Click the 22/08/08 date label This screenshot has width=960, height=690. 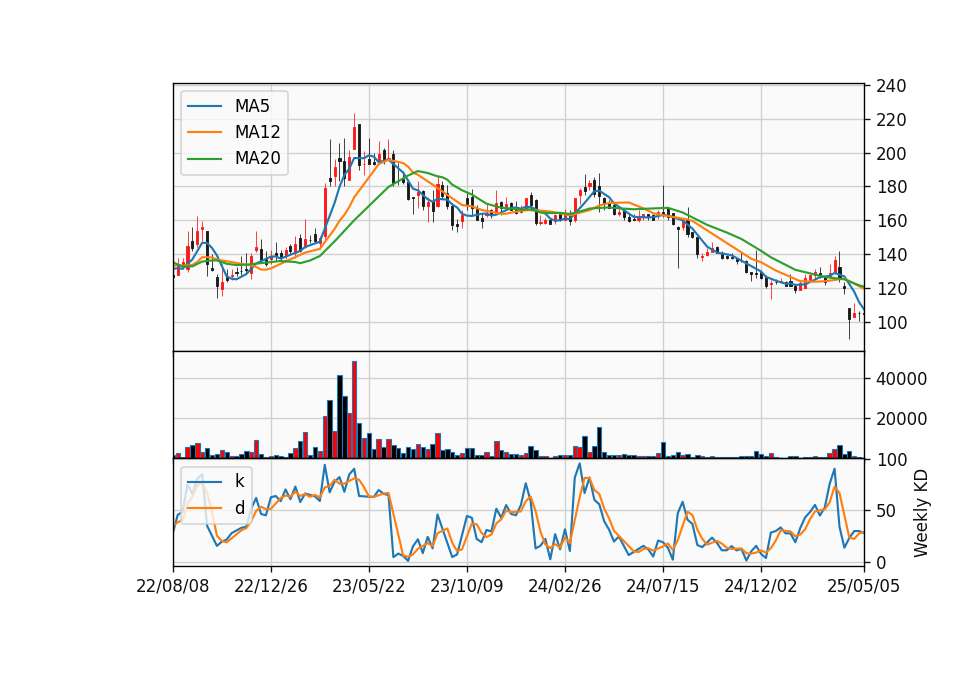click(173, 586)
